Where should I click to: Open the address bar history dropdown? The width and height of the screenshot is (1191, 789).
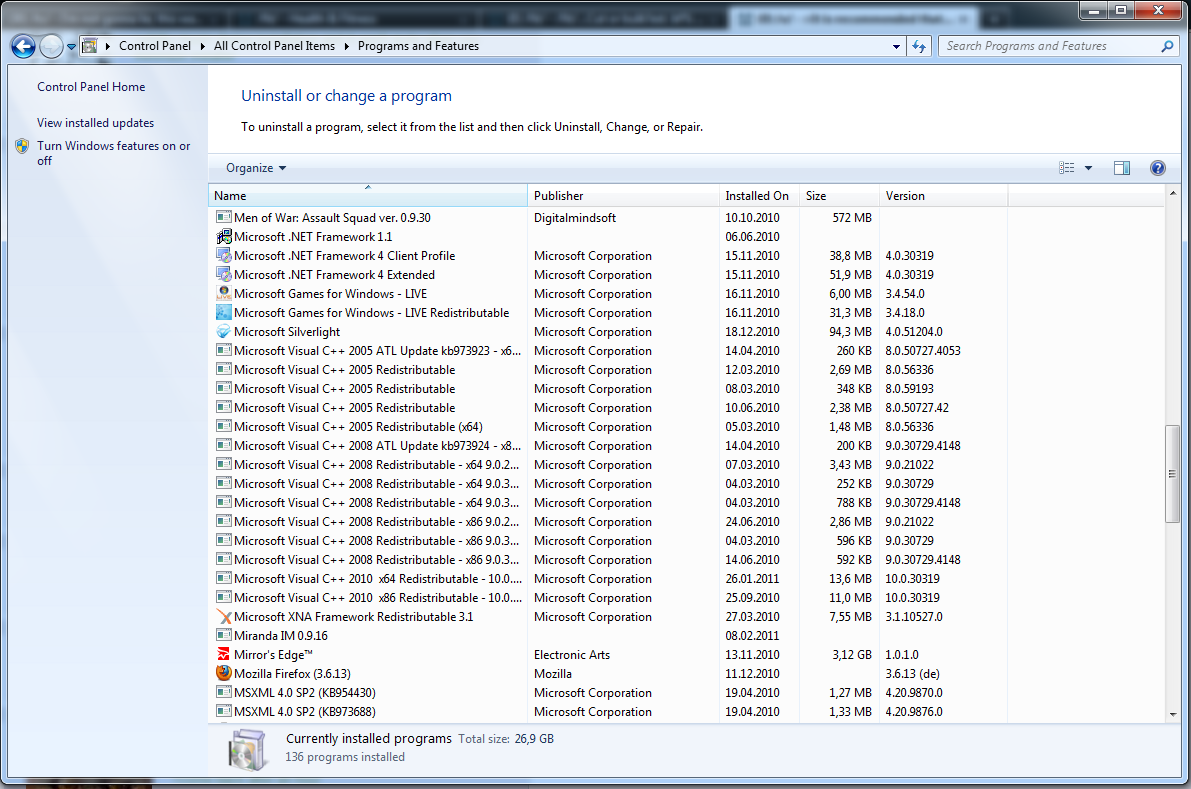click(896, 46)
